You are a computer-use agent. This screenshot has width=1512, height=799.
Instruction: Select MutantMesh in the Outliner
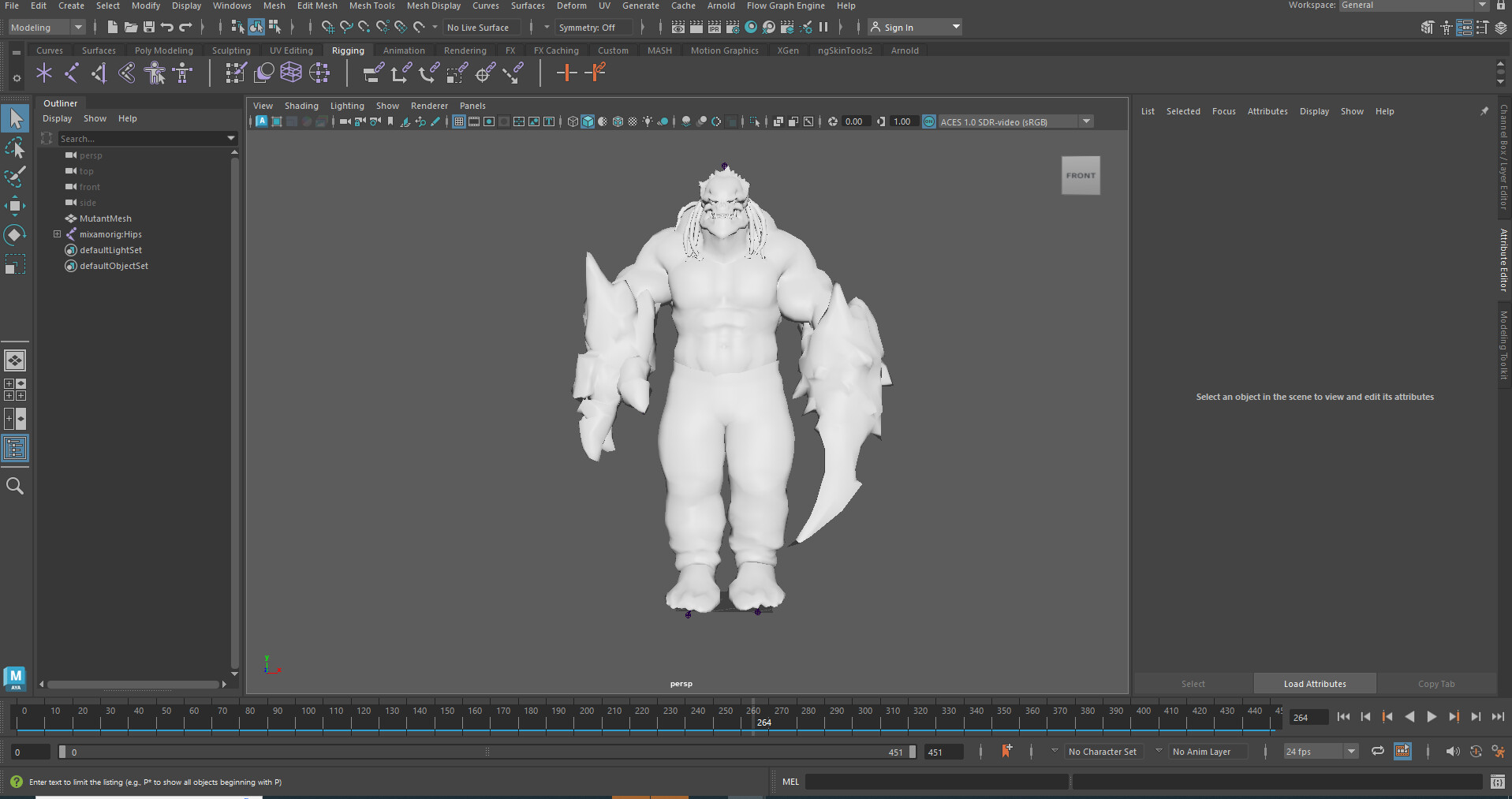pyautogui.click(x=105, y=218)
